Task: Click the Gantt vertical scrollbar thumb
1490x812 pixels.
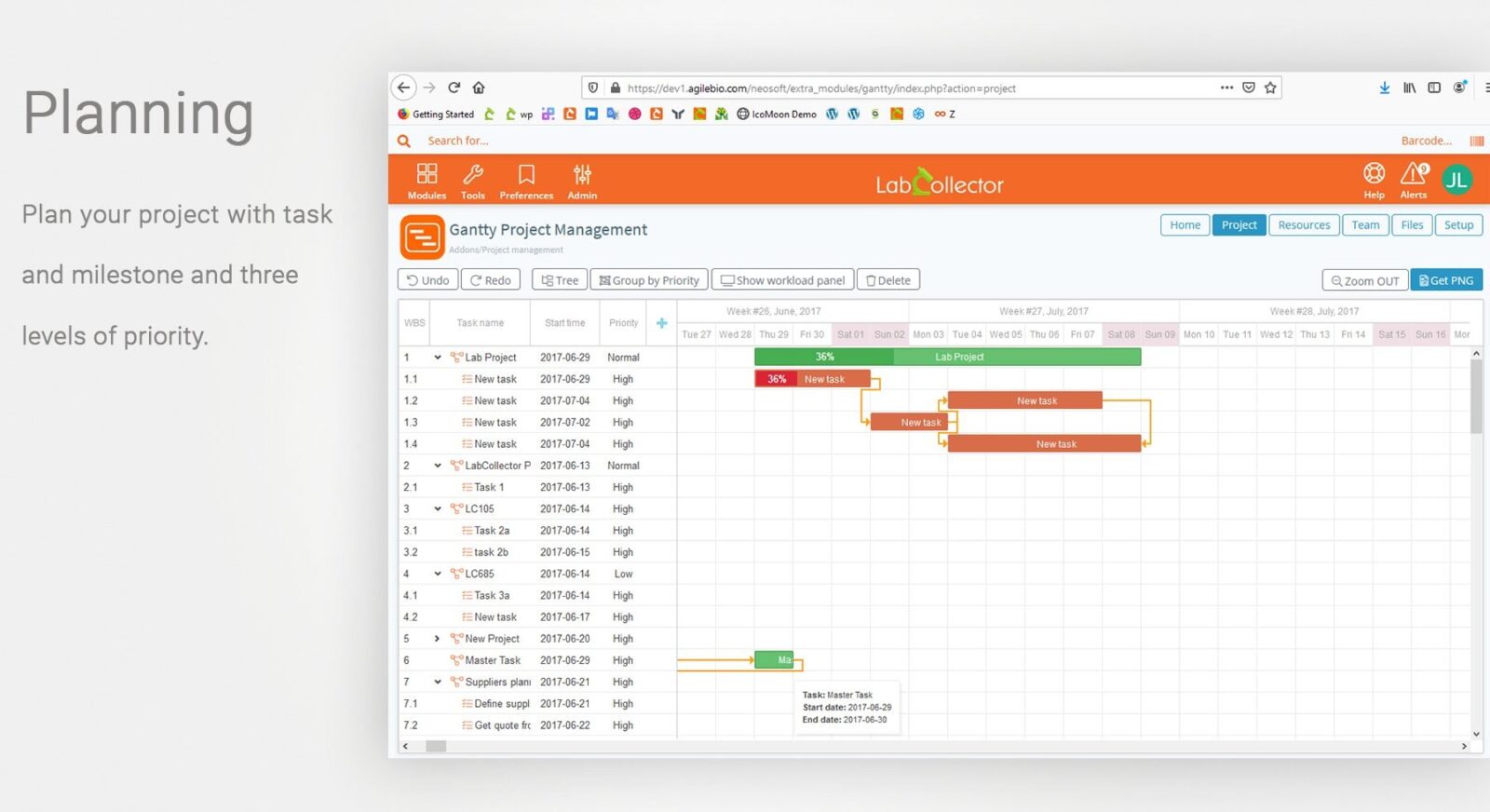Action: coord(1476,397)
